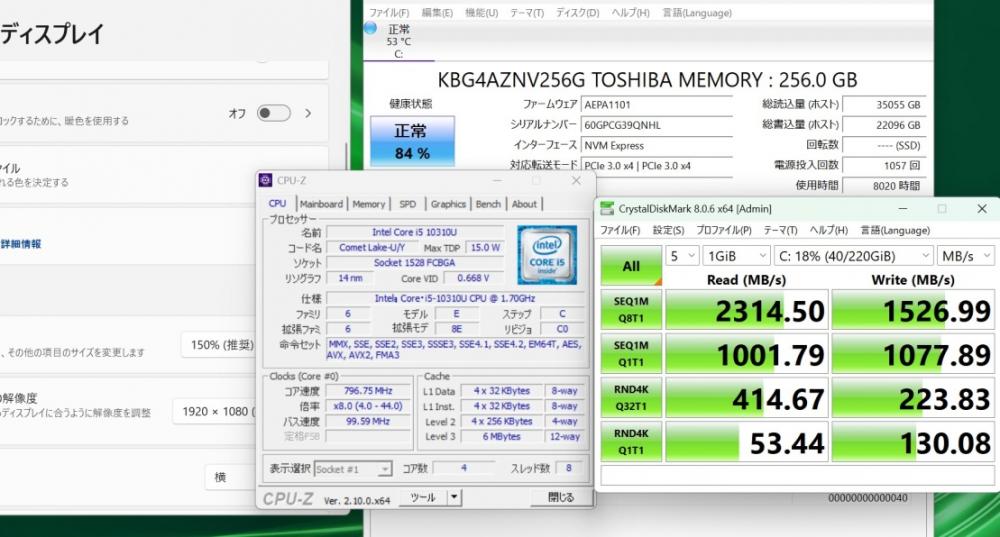Open テーマ(T) menu in CrystalDiskMark

[780, 230]
